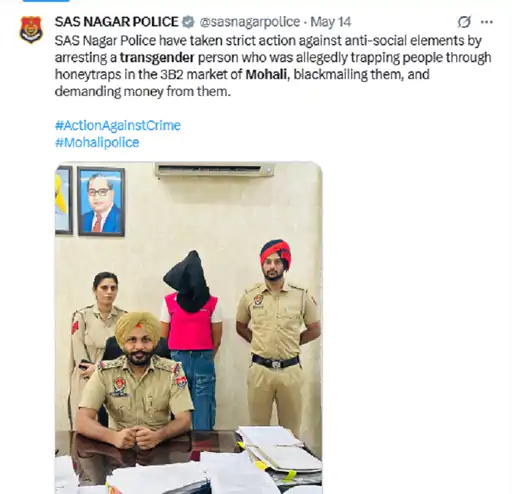Click the hooded person in pink vest
The height and width of the screenshot is (494, 512).
(x=192, y=337)
